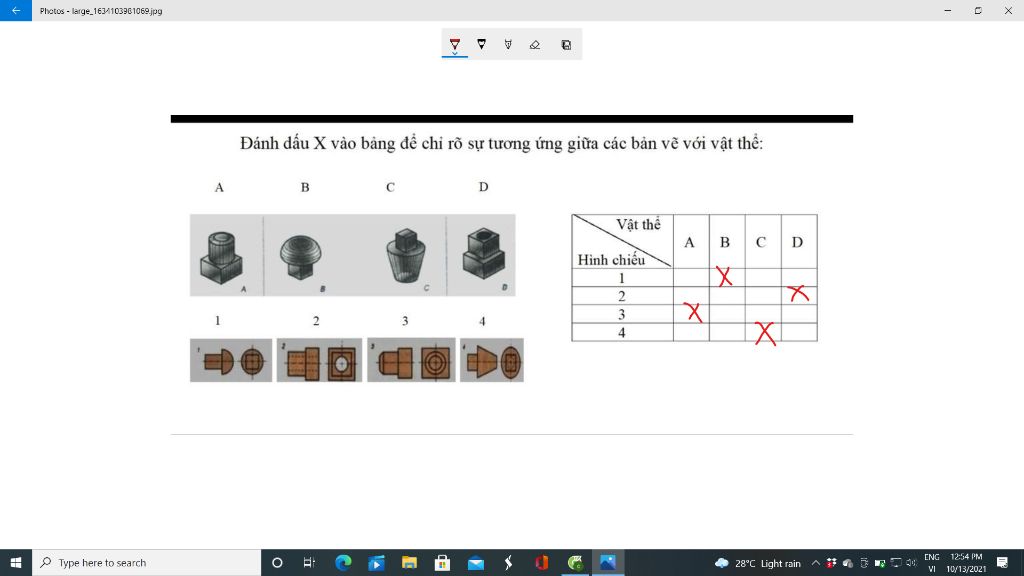Click projection drawing number 3
Screen dimensions: 1024x576
(x=411, y=360)
